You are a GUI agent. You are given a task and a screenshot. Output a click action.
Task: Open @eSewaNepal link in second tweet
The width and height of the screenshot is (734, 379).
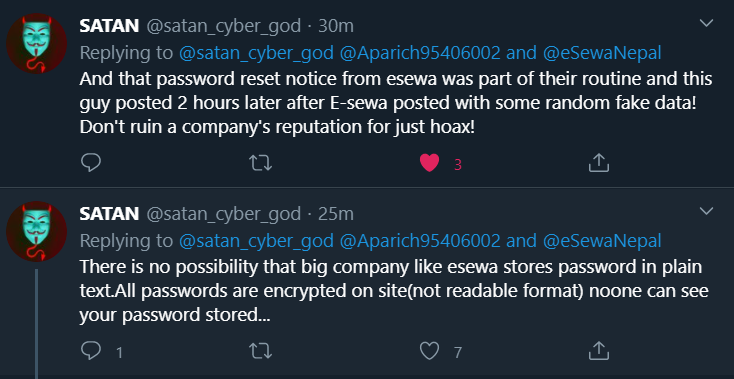(x=602, y=241)
